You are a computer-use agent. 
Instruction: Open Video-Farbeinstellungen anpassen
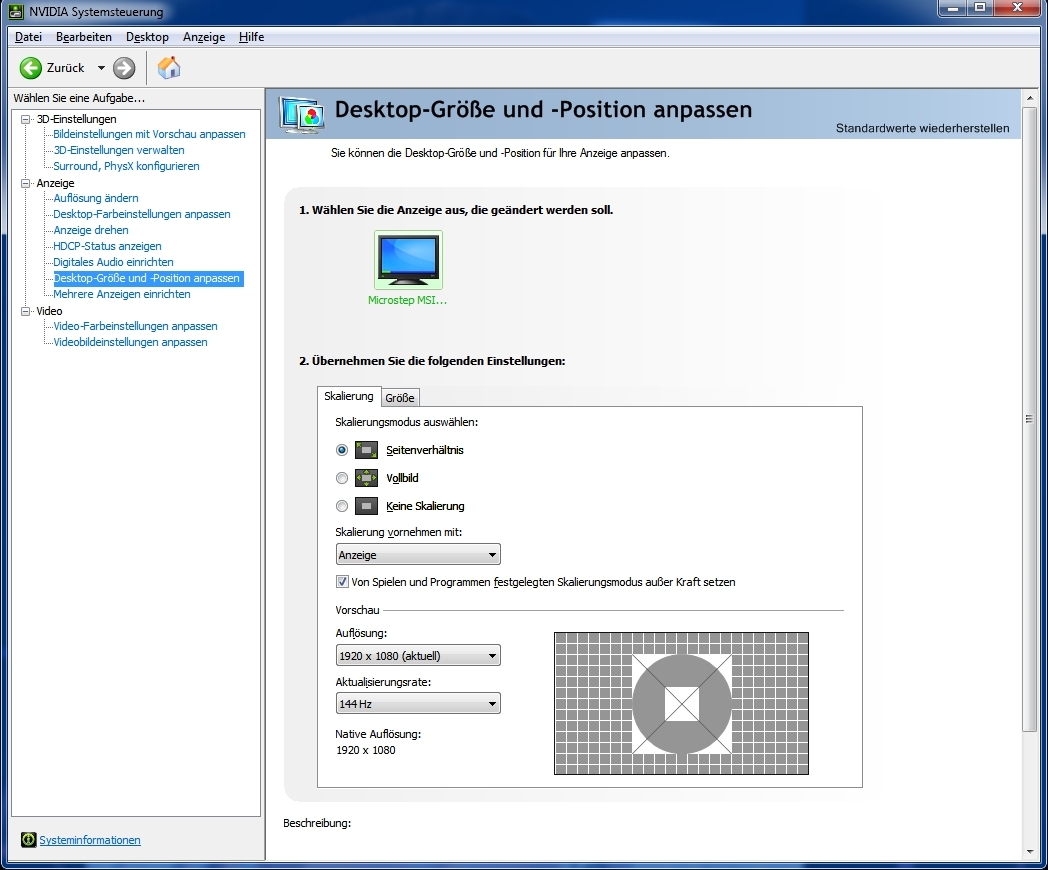(135, 326)
